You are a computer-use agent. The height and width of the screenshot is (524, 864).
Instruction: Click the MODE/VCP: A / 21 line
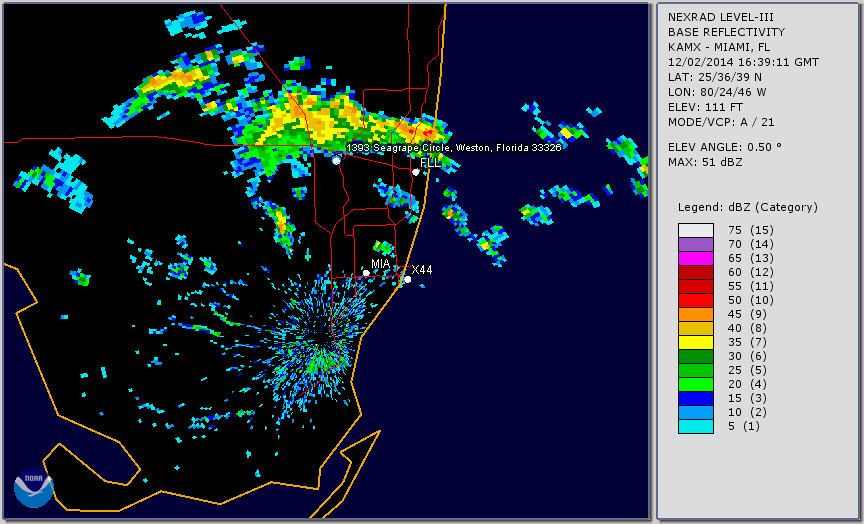pyautogui.click(x=721, y=122)
